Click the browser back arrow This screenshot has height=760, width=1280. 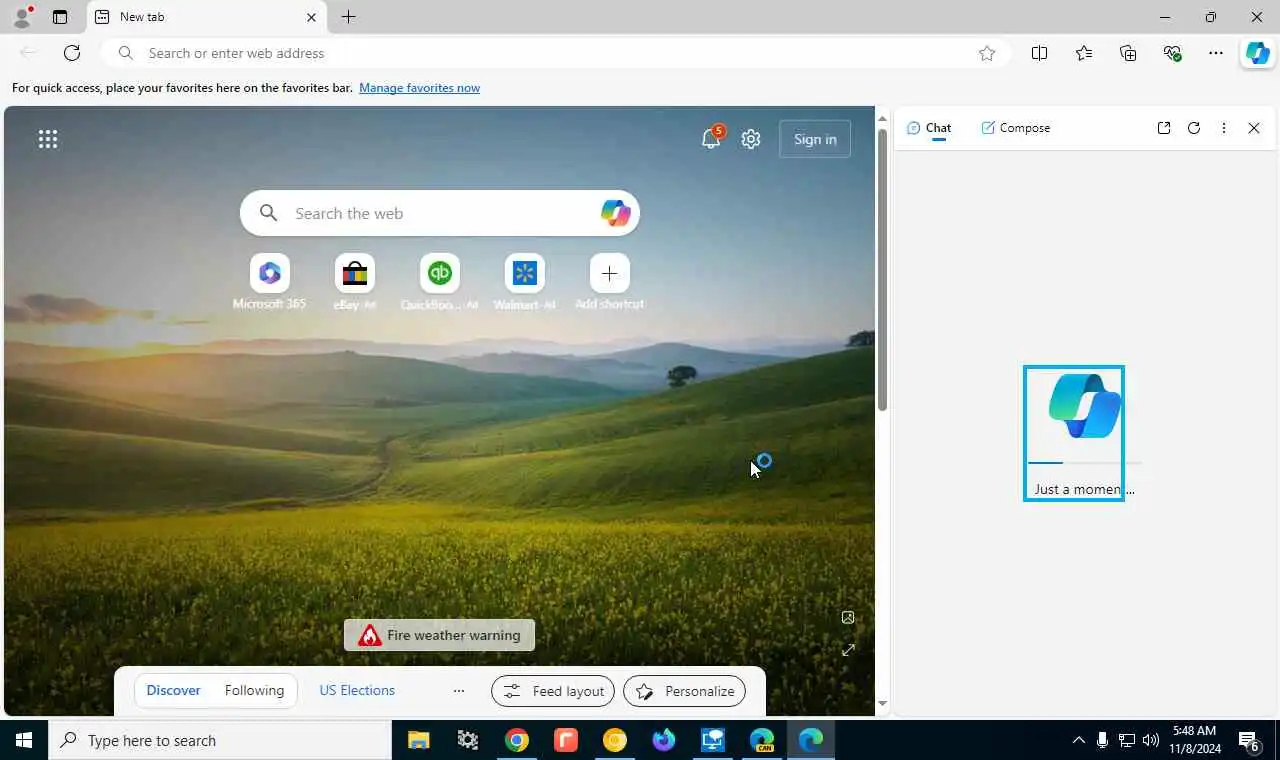click(x=28, y=53)
